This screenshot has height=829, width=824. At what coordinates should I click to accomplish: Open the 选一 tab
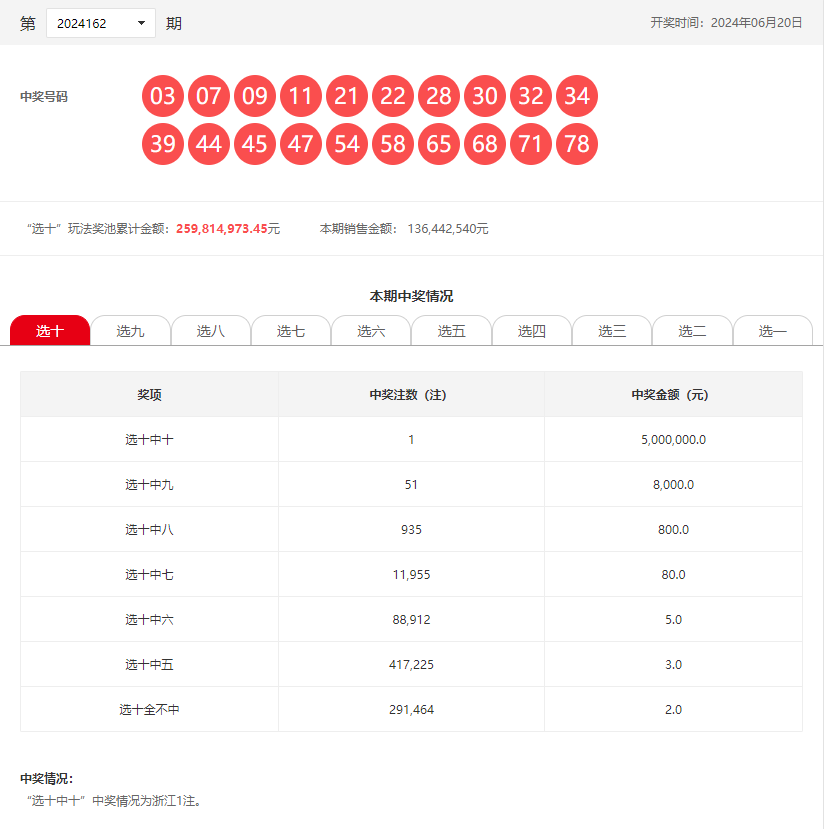point(772,331)
